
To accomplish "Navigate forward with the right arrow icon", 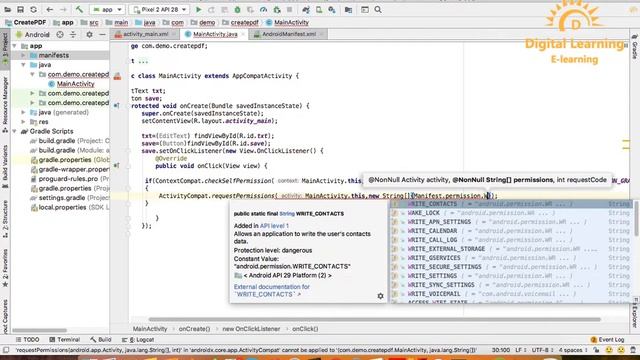I will click(63, 9).
